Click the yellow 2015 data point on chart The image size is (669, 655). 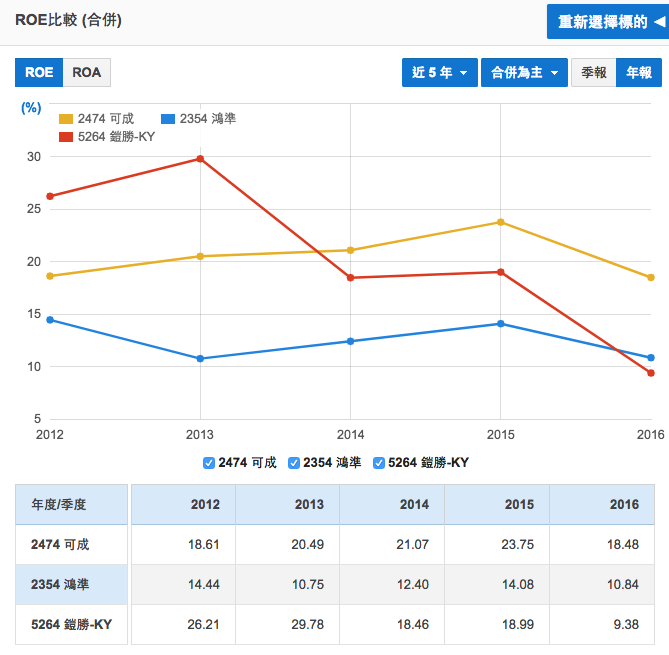[x=501, y=222]
